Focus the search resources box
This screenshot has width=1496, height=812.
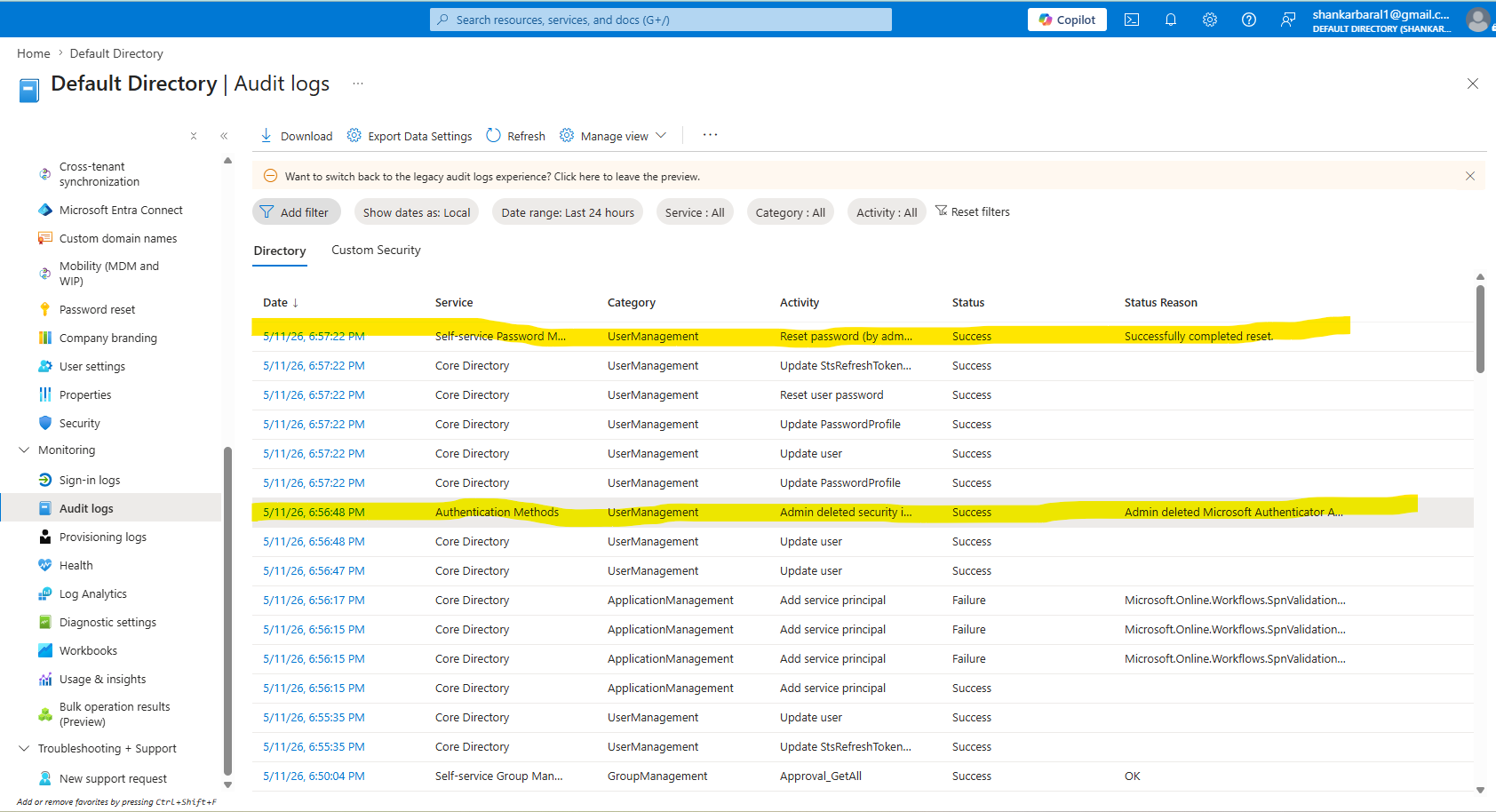661,20
